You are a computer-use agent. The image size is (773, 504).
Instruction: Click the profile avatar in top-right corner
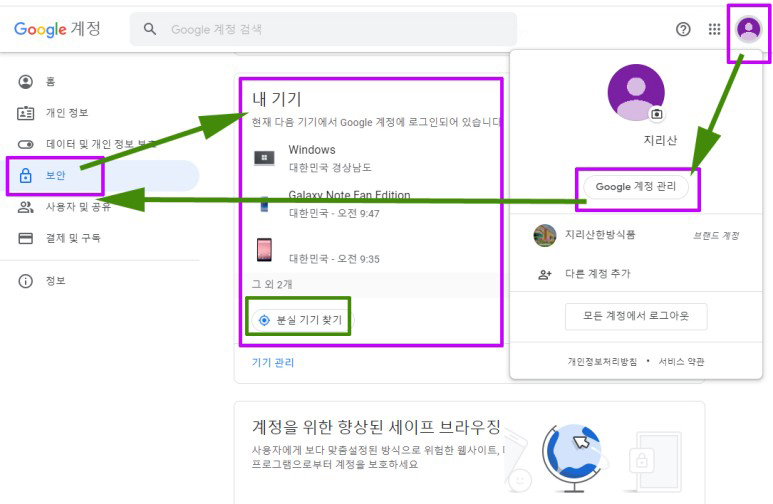tap(748, 29)
